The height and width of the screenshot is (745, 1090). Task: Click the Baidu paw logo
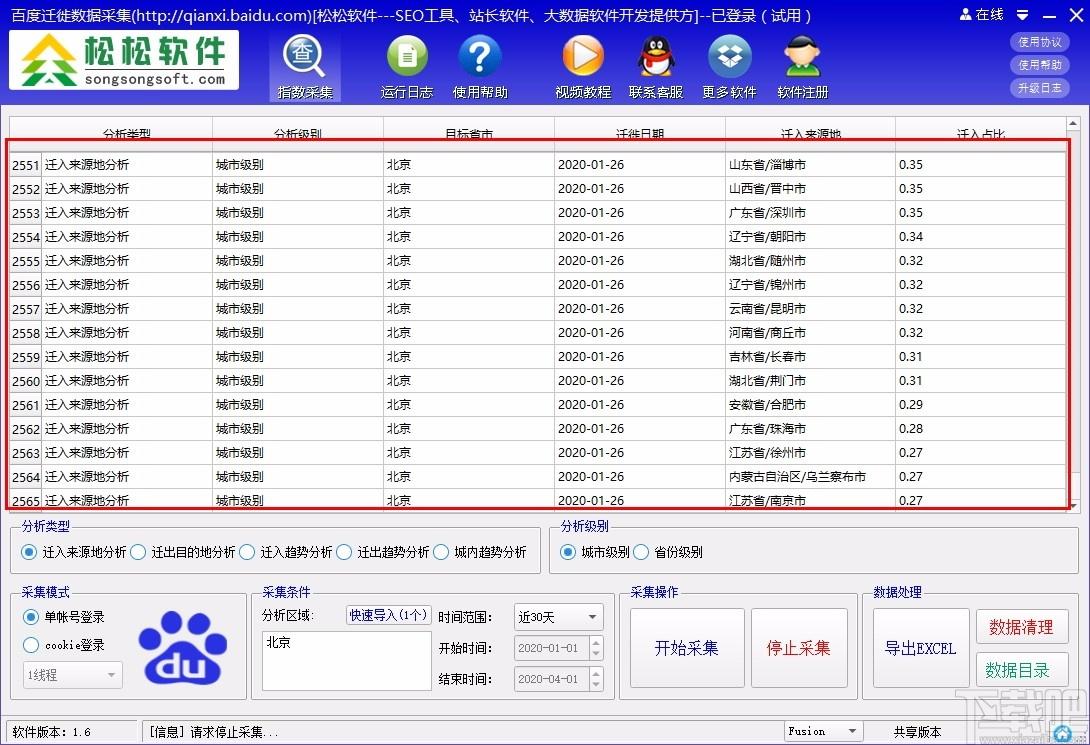[x=183, y=648]
